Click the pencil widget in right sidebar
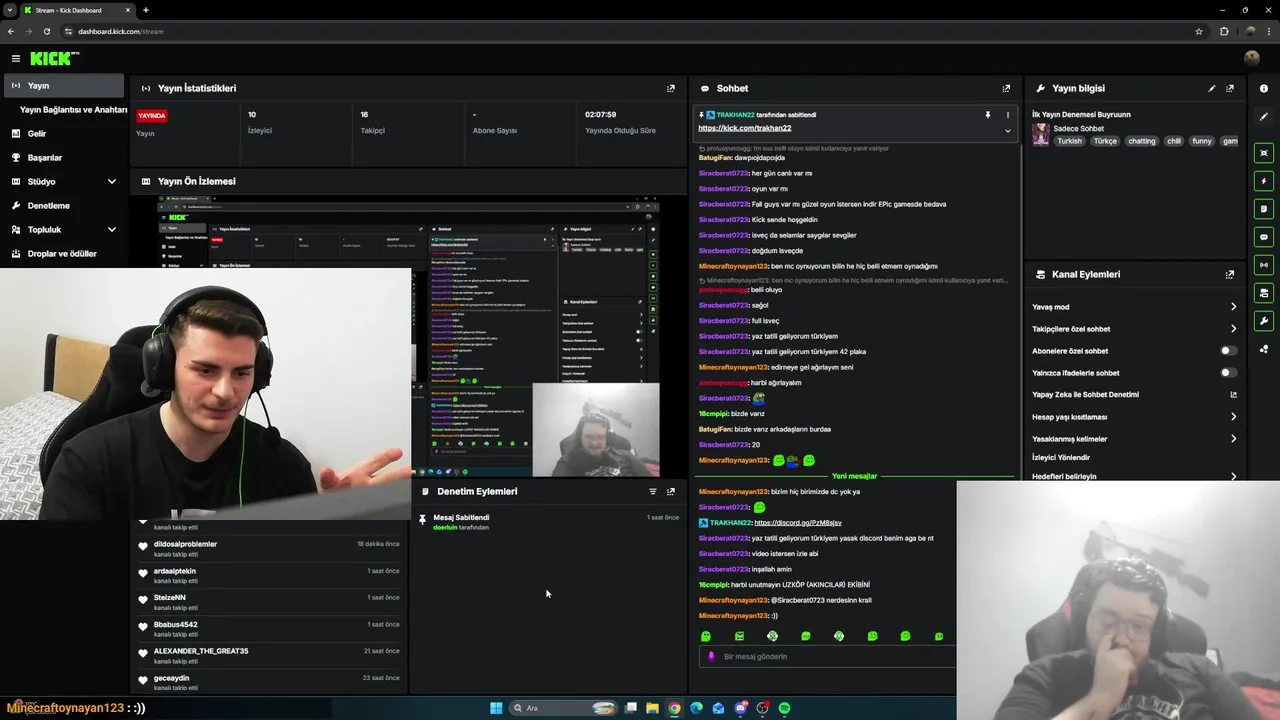Viewport: 1280px width, 720px height. tap(1264, 117)
